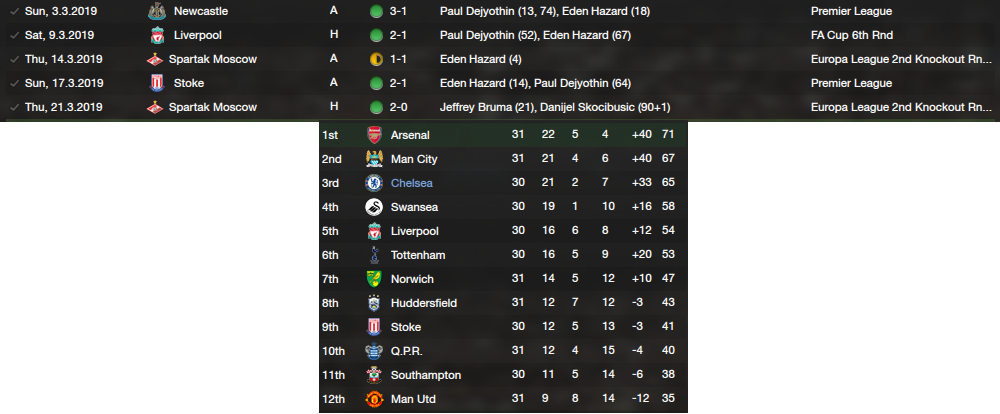Click the Man City crest in league table
The image size is (1000, 414).
(x=374, y=159)
